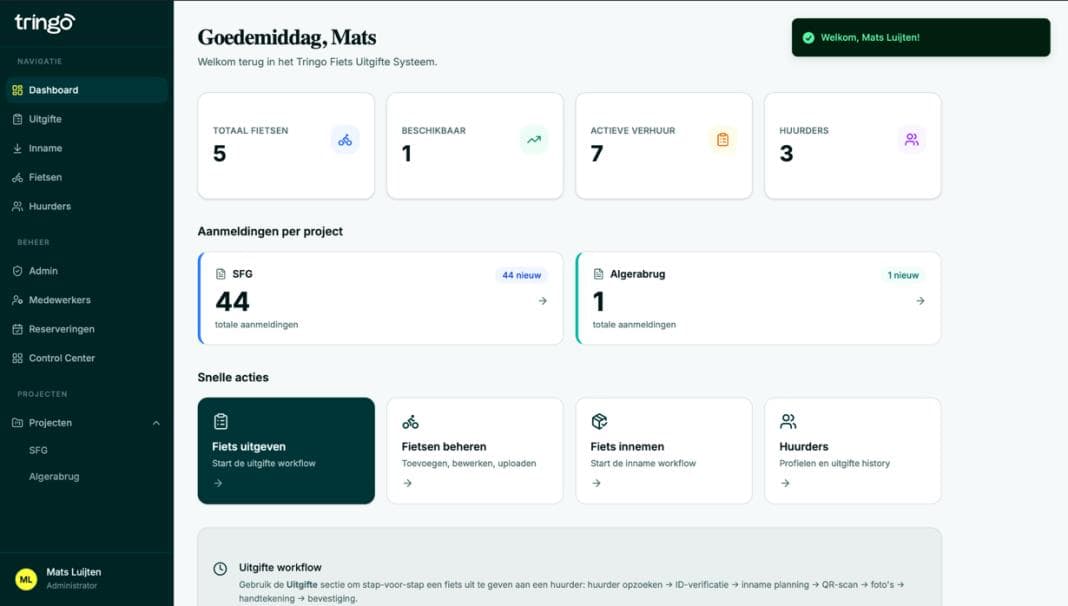Click the bold Uitgifte link in workflow text
The height and width of the screenshot is (606, 1068).
tap(302, 584)
